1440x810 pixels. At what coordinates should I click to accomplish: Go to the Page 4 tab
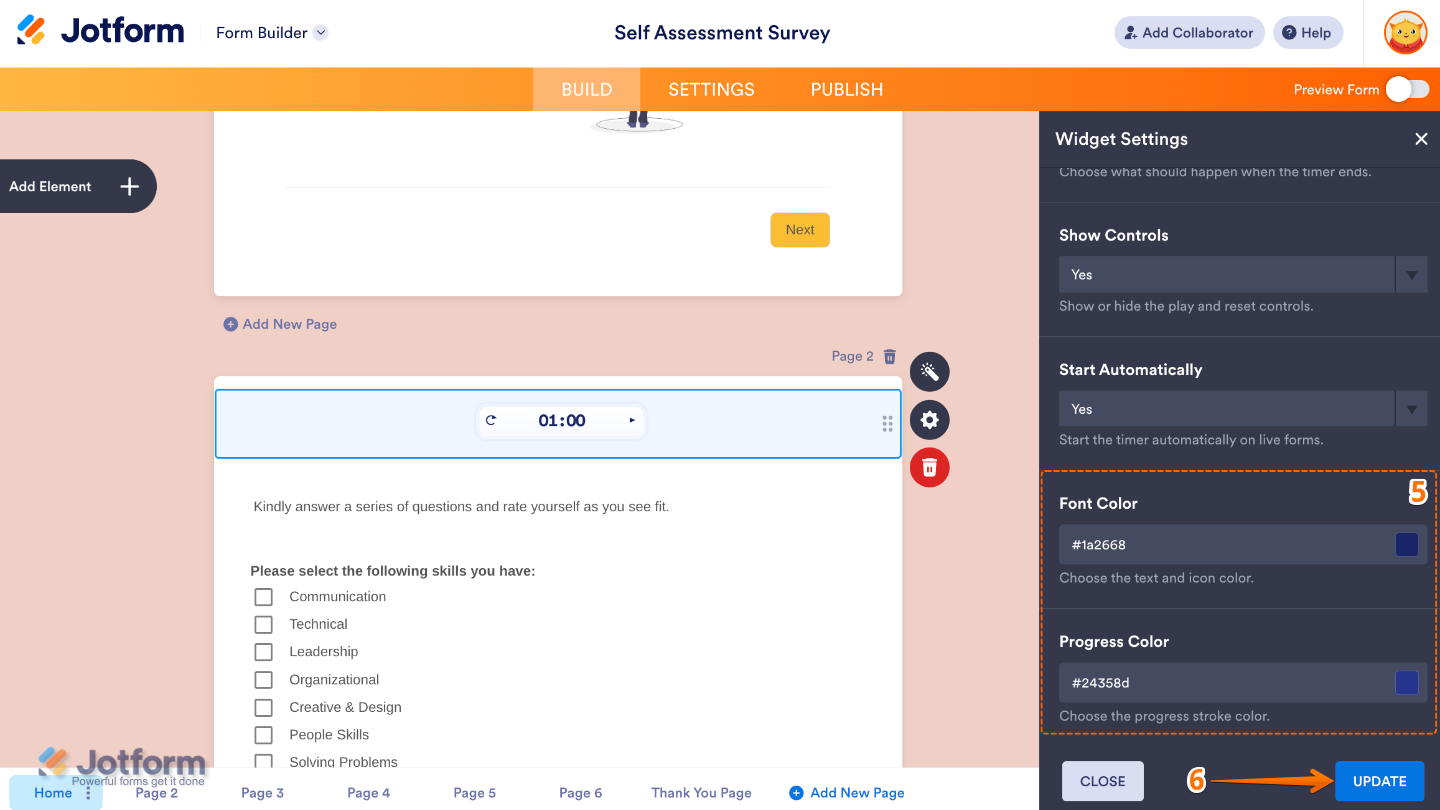pos(368,792)
